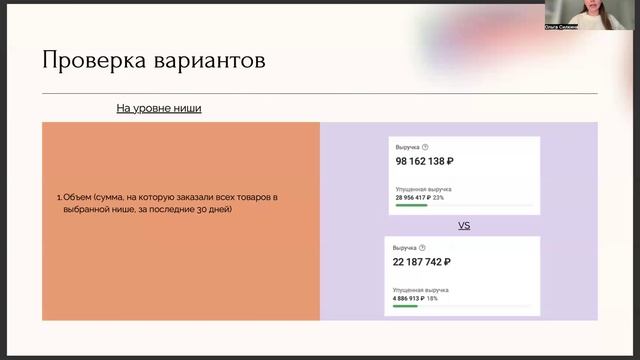Image resolution: width=640 pixels, height=360 pixels.
Task: Click the presenter name label on the webcam
Action: [x=561, y=27]
